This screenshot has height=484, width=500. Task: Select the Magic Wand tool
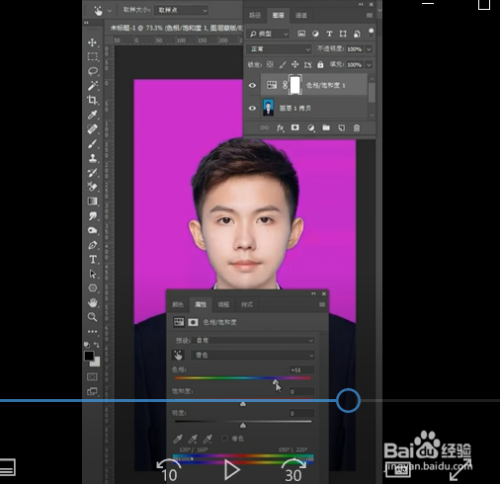click(x=93, y=86)
